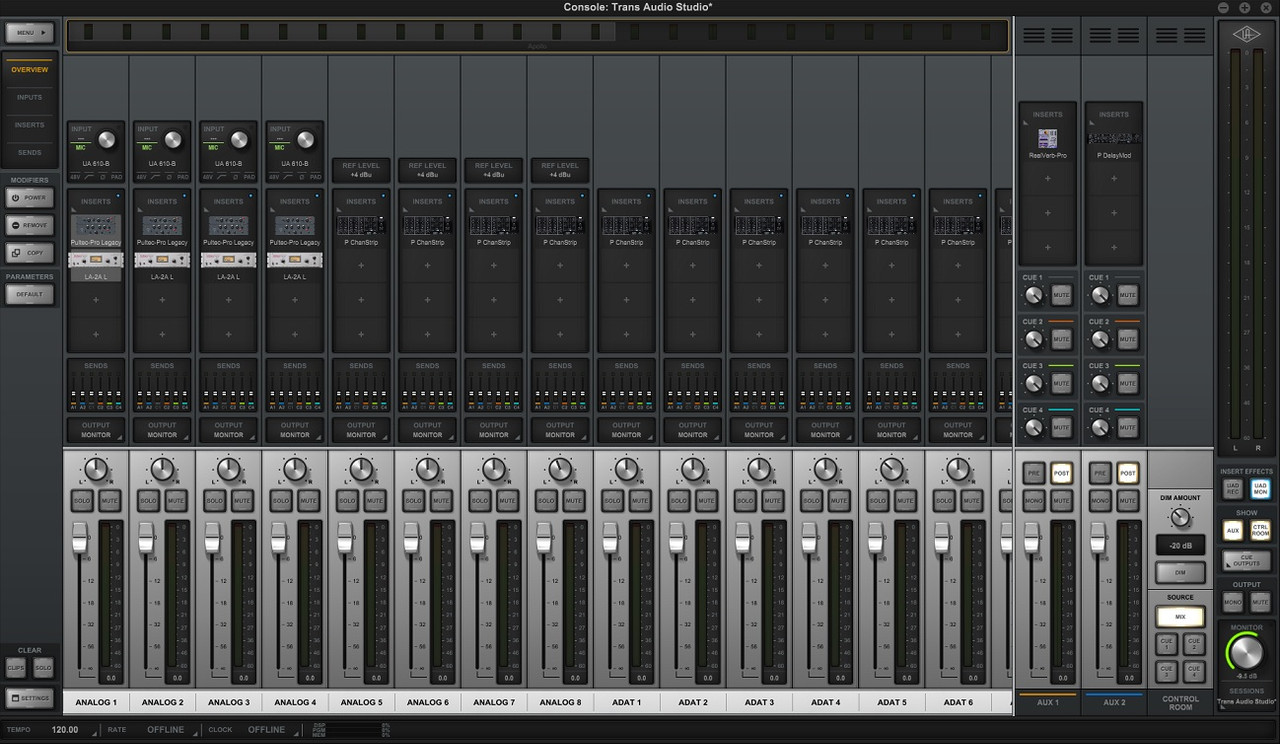Mute the Analog 3 channel
The height and width of the screenshot is (744, 1280).
(x=242, y=500)
